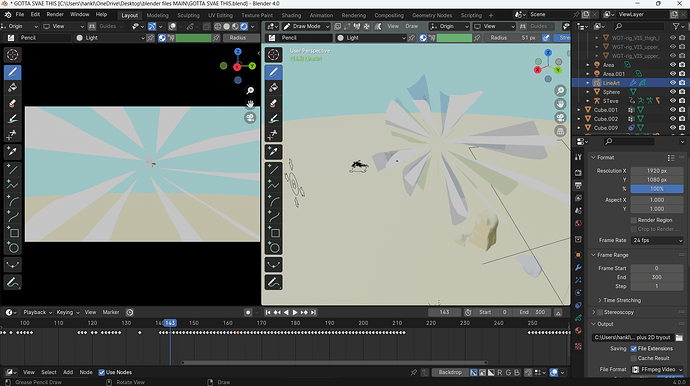Screen dimensions: 690x386
Task: Click the Resolution percentage 100% slider
Action: coord(657,189)
